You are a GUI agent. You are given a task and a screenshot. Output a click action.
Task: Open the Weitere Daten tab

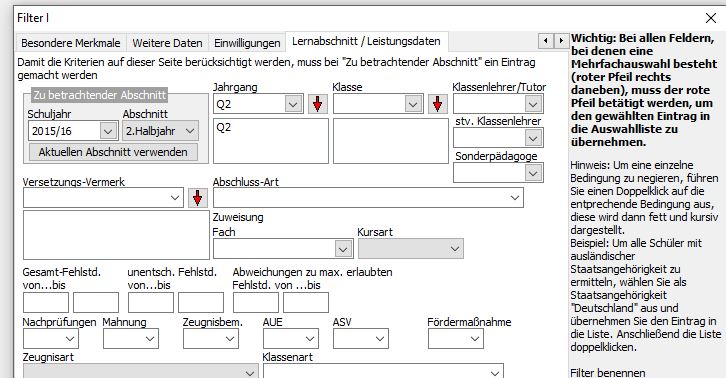tap(168, 43)
